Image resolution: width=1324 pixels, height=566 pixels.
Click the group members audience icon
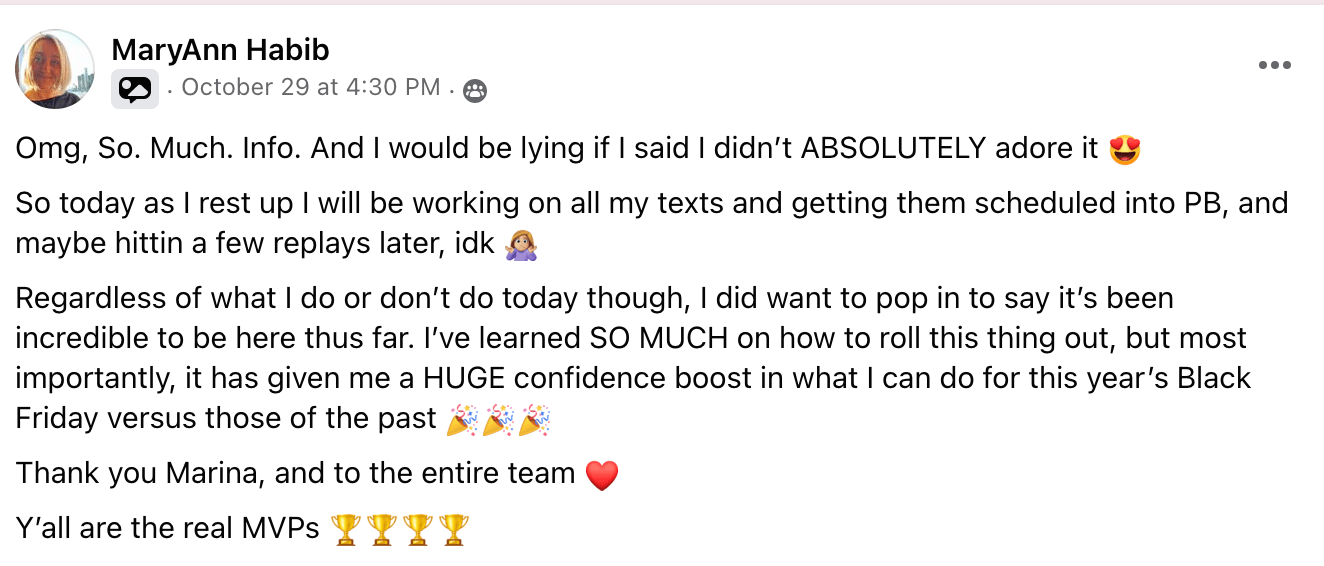tap(475, 91)
